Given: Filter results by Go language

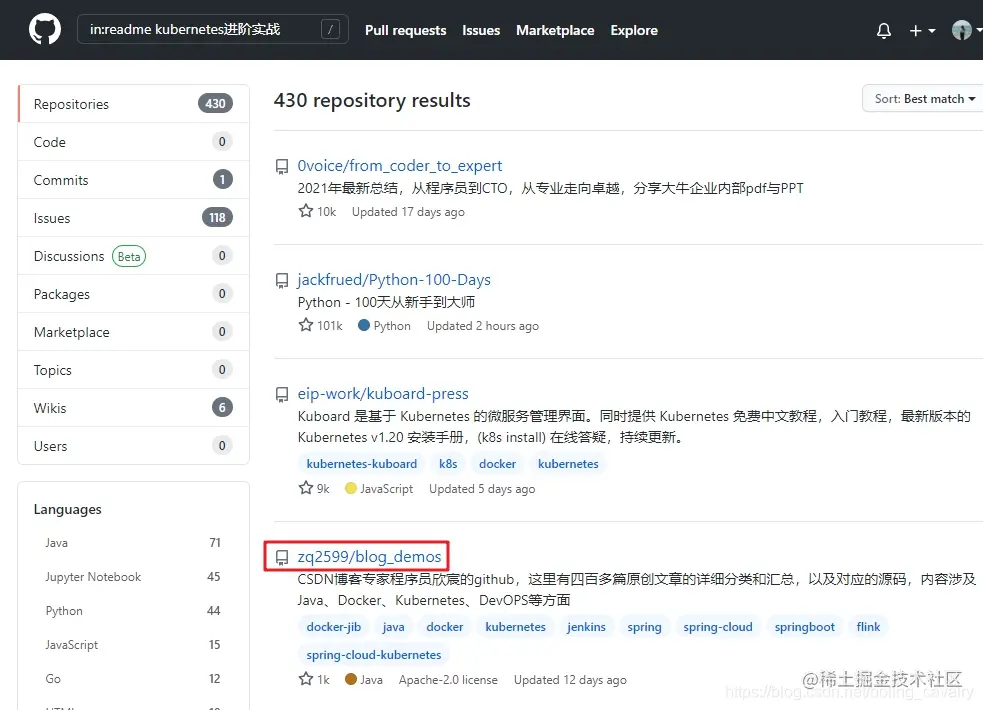Looking at the screenshot, I should [133, 679].
